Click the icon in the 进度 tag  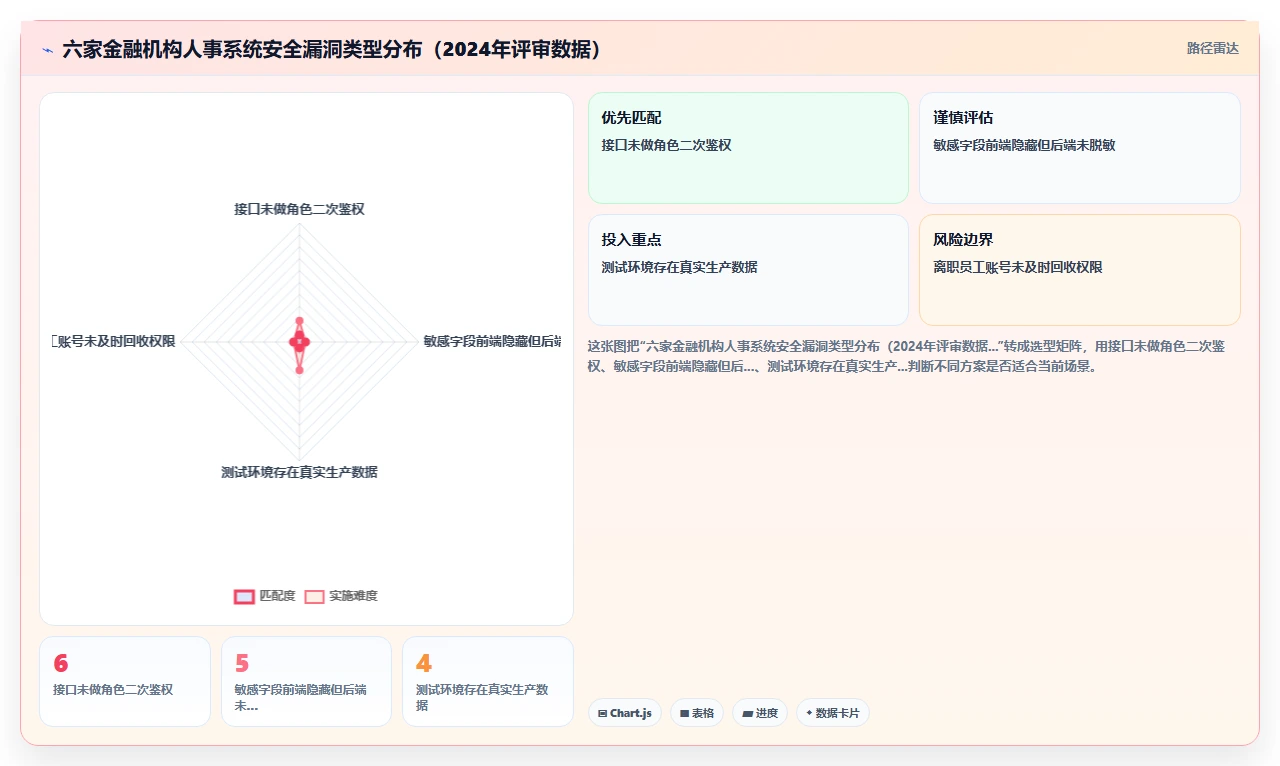click(747, 713)
